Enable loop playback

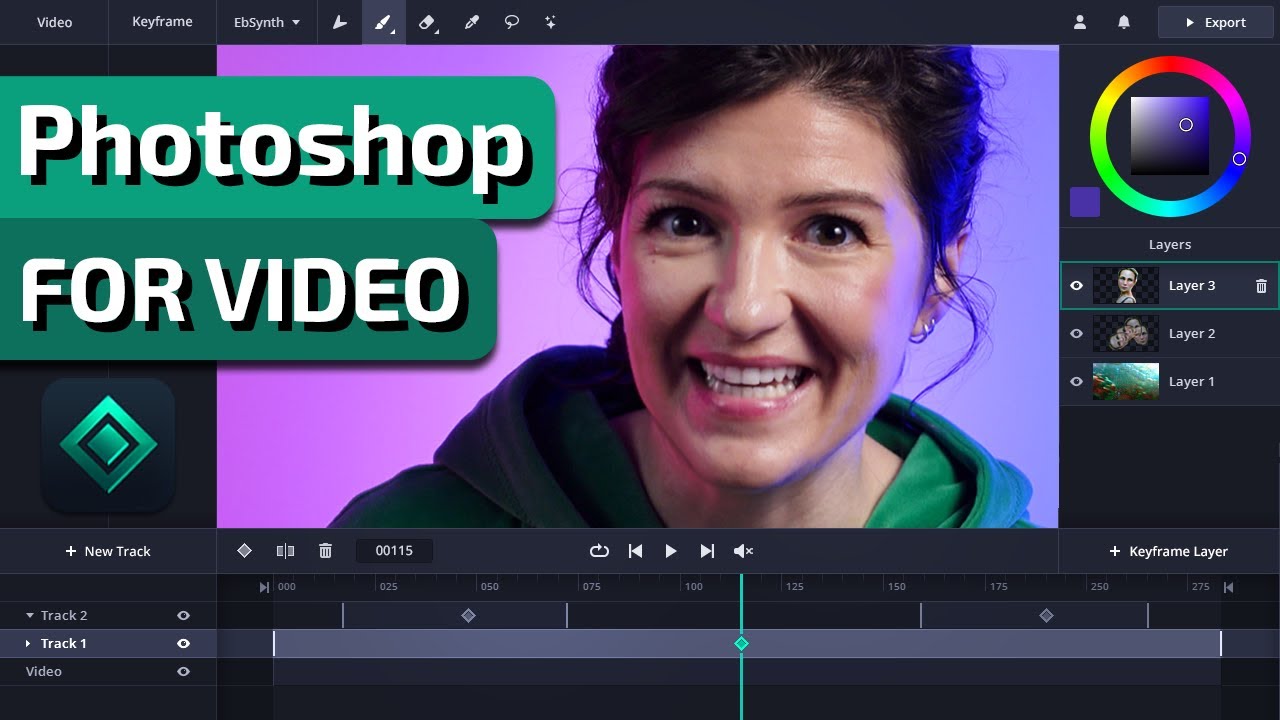[599, 550]
